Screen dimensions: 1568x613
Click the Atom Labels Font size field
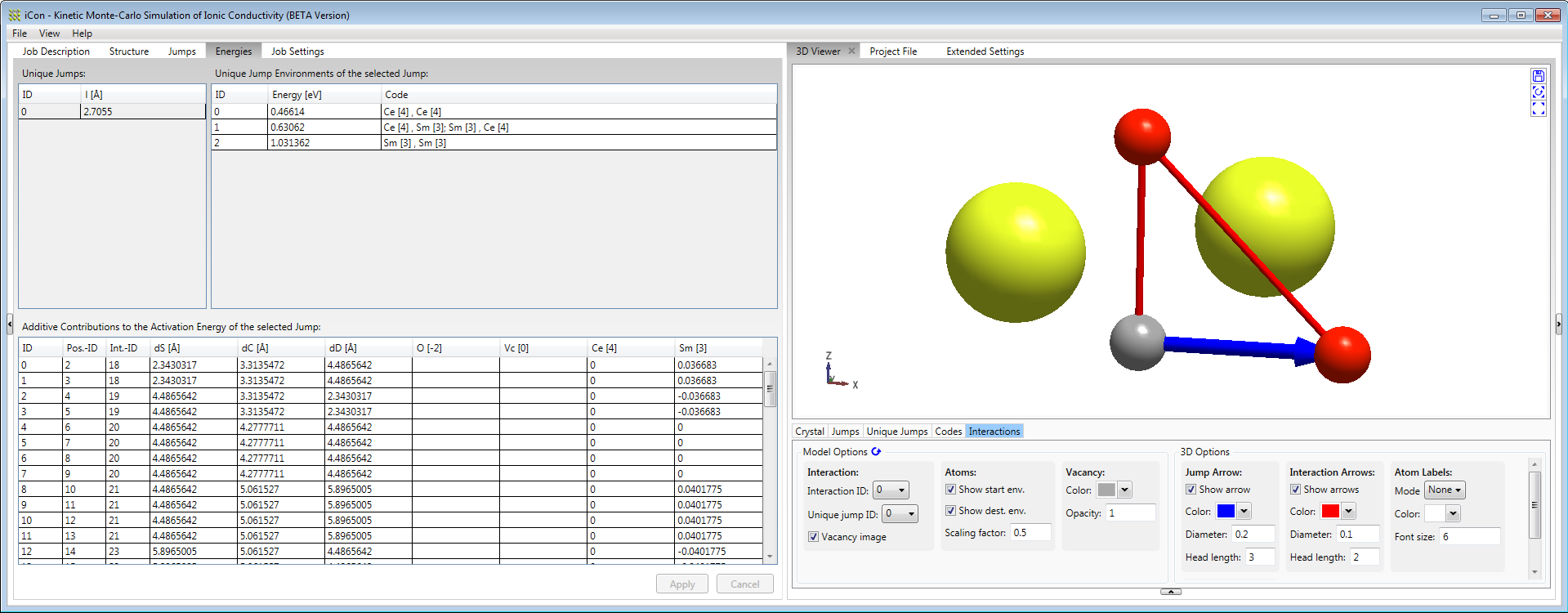tap(1470, 536)
